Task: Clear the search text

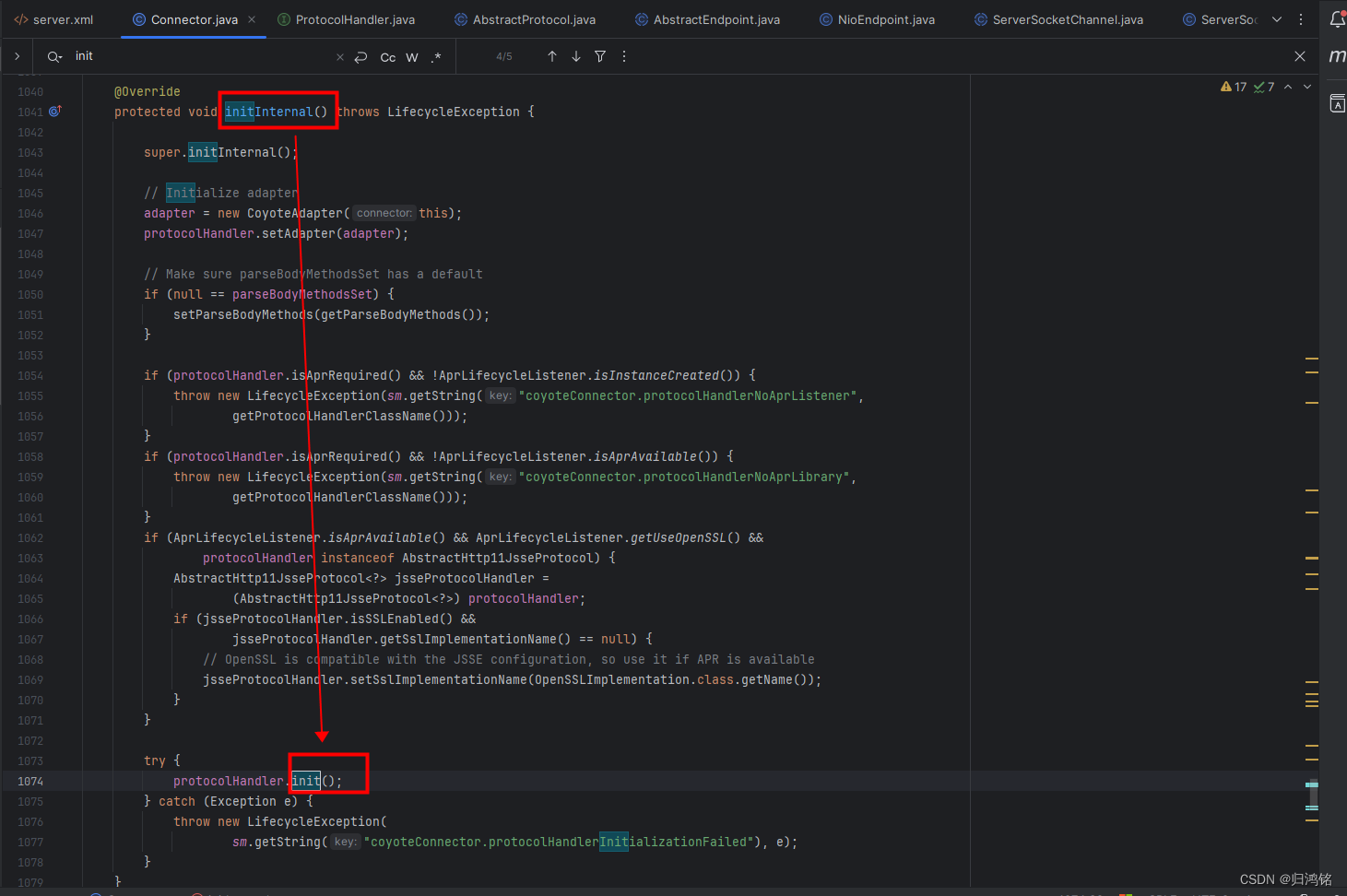Action: pos(340,57)
